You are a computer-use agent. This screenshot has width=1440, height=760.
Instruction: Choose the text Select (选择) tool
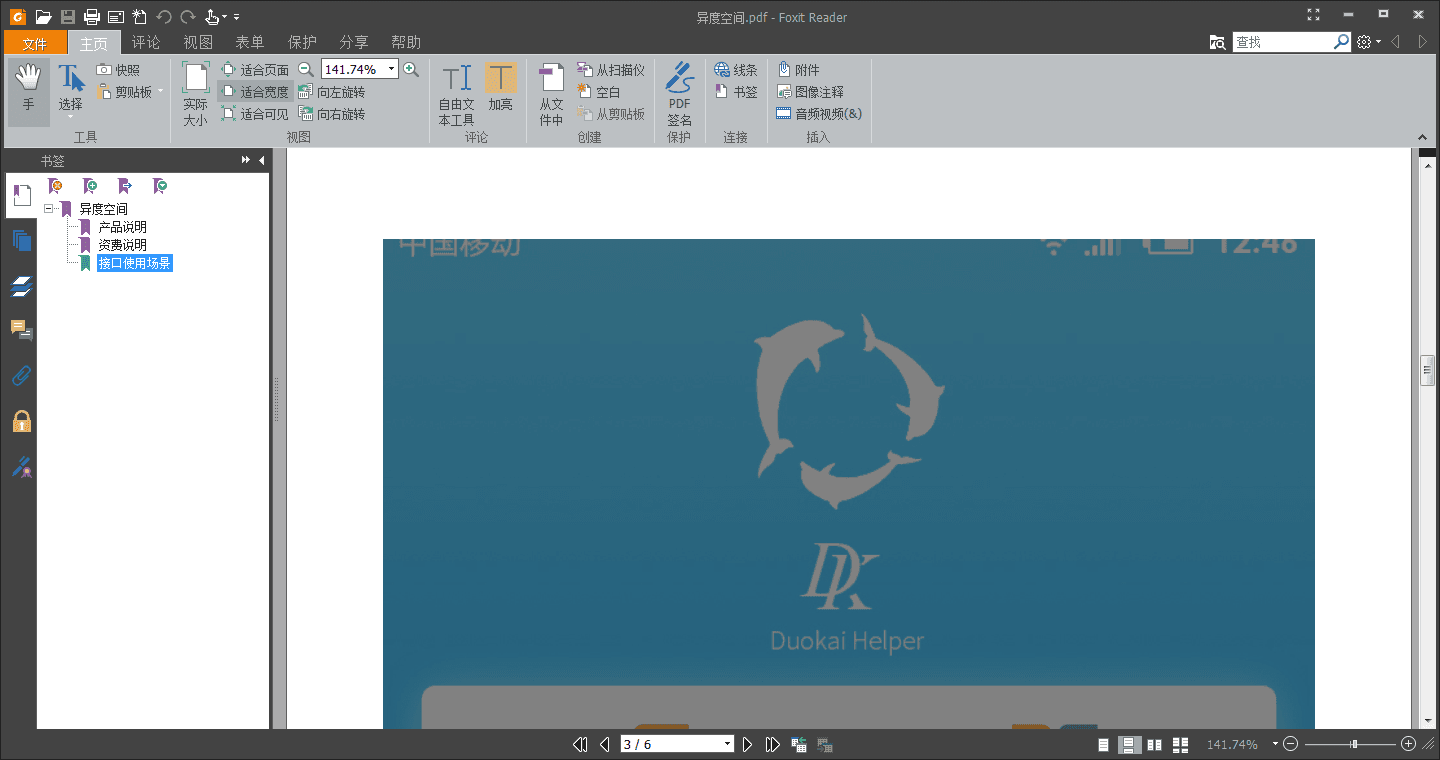(70, 89)
